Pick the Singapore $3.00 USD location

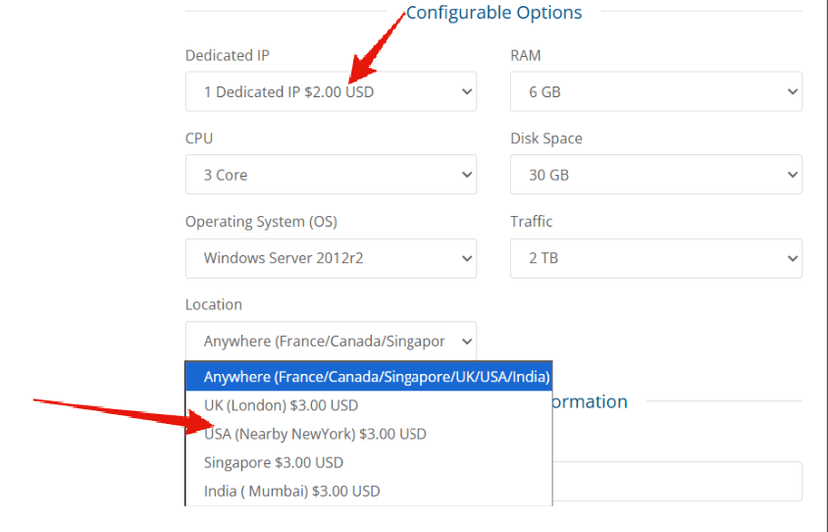273,463
